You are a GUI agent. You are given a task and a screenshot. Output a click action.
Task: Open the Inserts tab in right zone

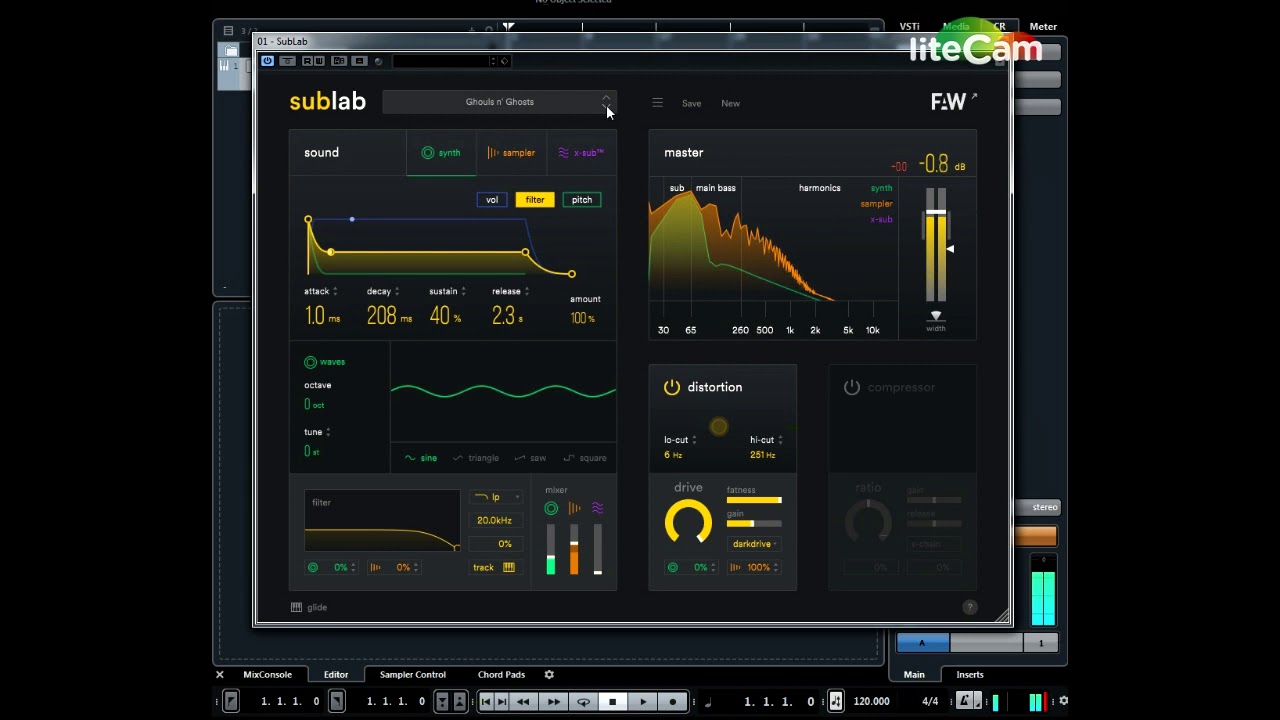point(970,675)
